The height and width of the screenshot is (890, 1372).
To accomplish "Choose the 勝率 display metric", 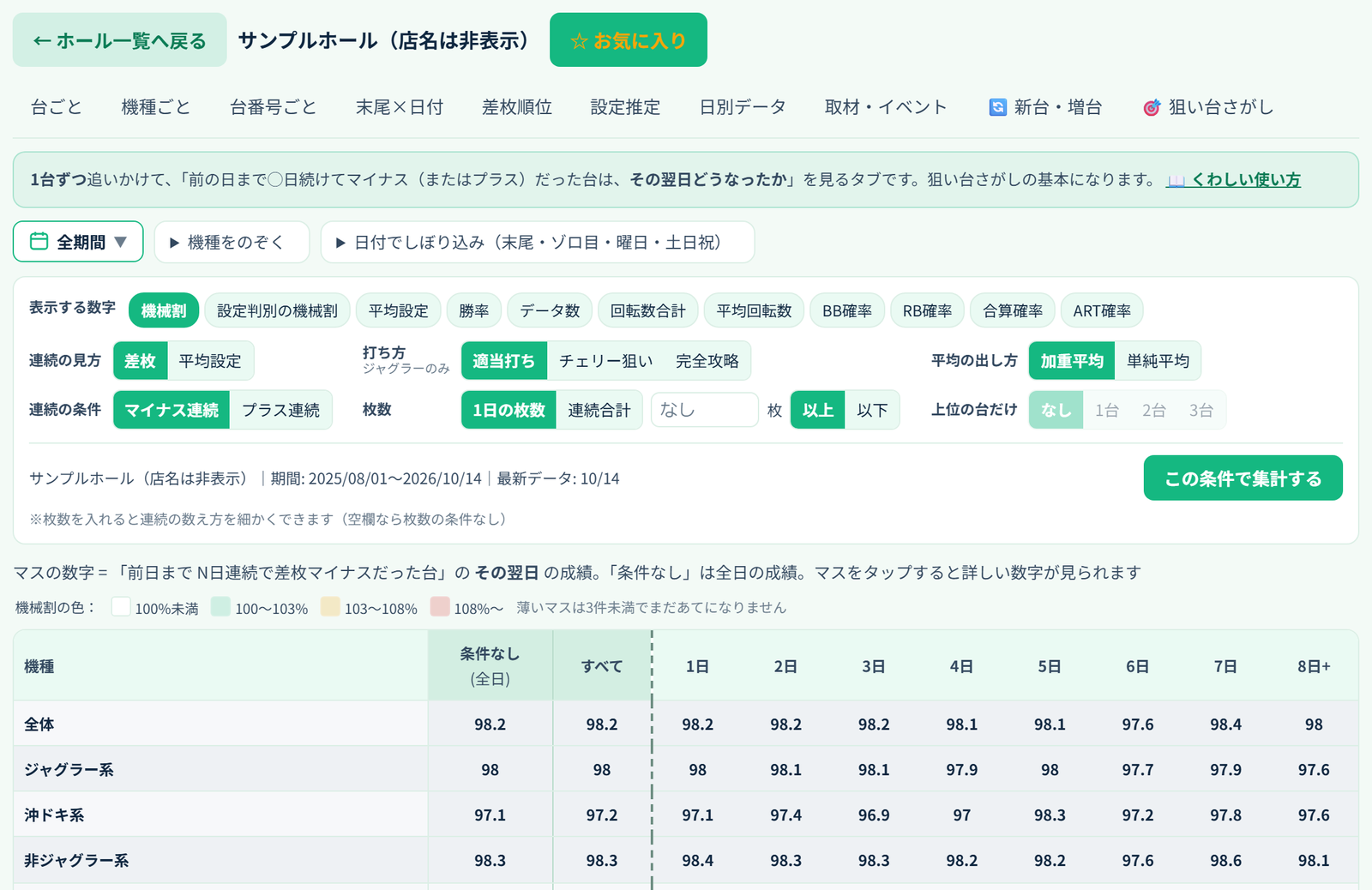I will click(474, 310).
